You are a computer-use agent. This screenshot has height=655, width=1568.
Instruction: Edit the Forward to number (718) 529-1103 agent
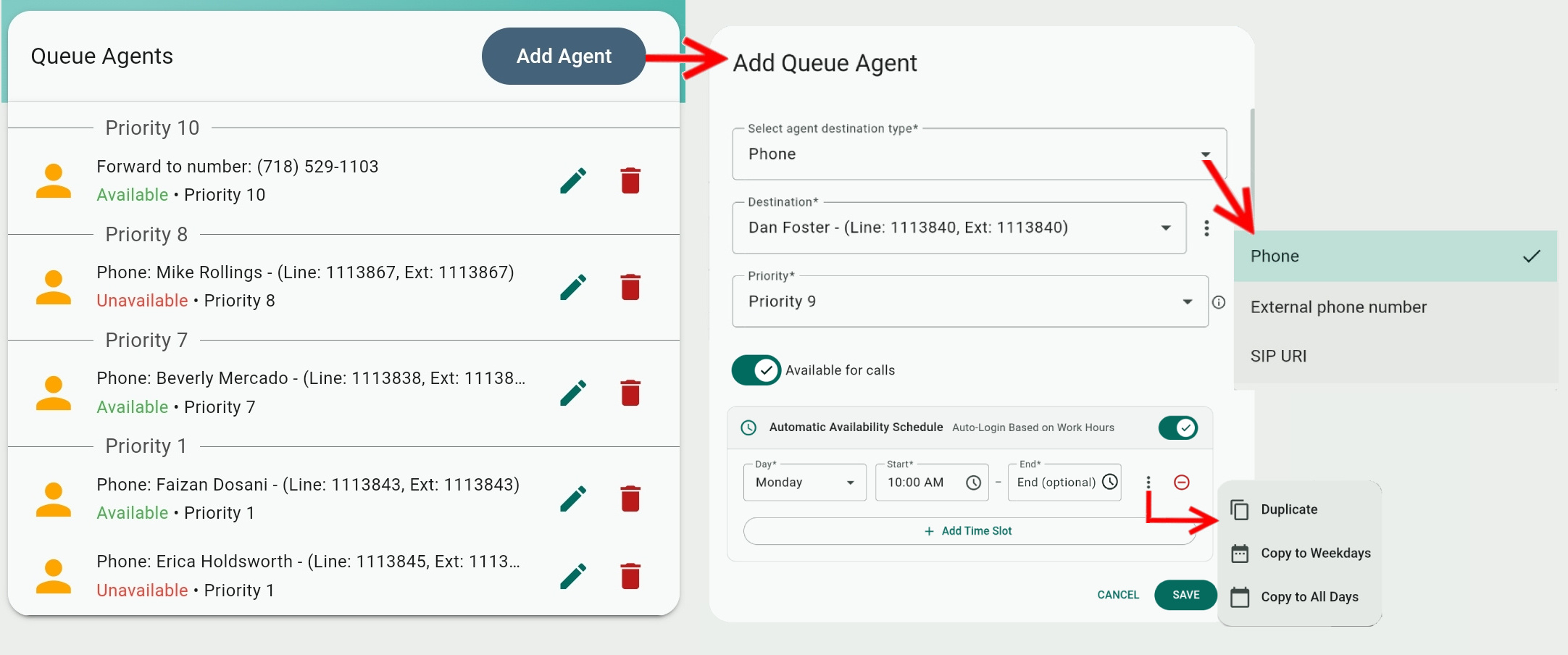(573, 181)
